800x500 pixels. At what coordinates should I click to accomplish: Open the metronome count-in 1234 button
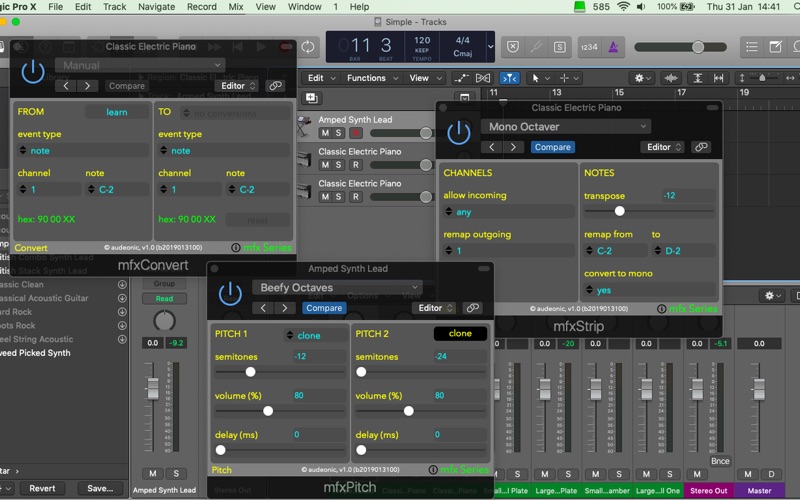click(x=589, y=47)
